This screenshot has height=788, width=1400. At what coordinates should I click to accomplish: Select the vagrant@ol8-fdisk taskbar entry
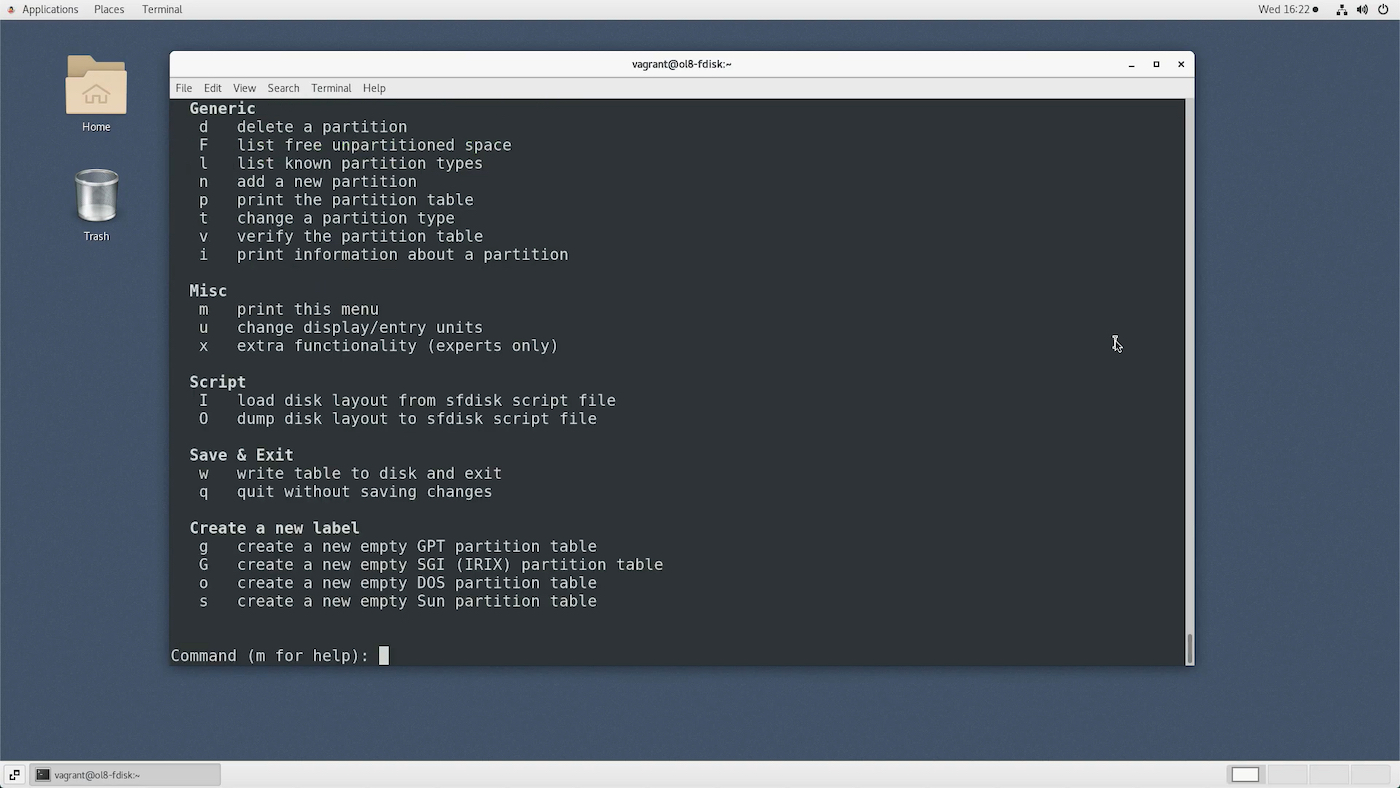pos(125,774)
